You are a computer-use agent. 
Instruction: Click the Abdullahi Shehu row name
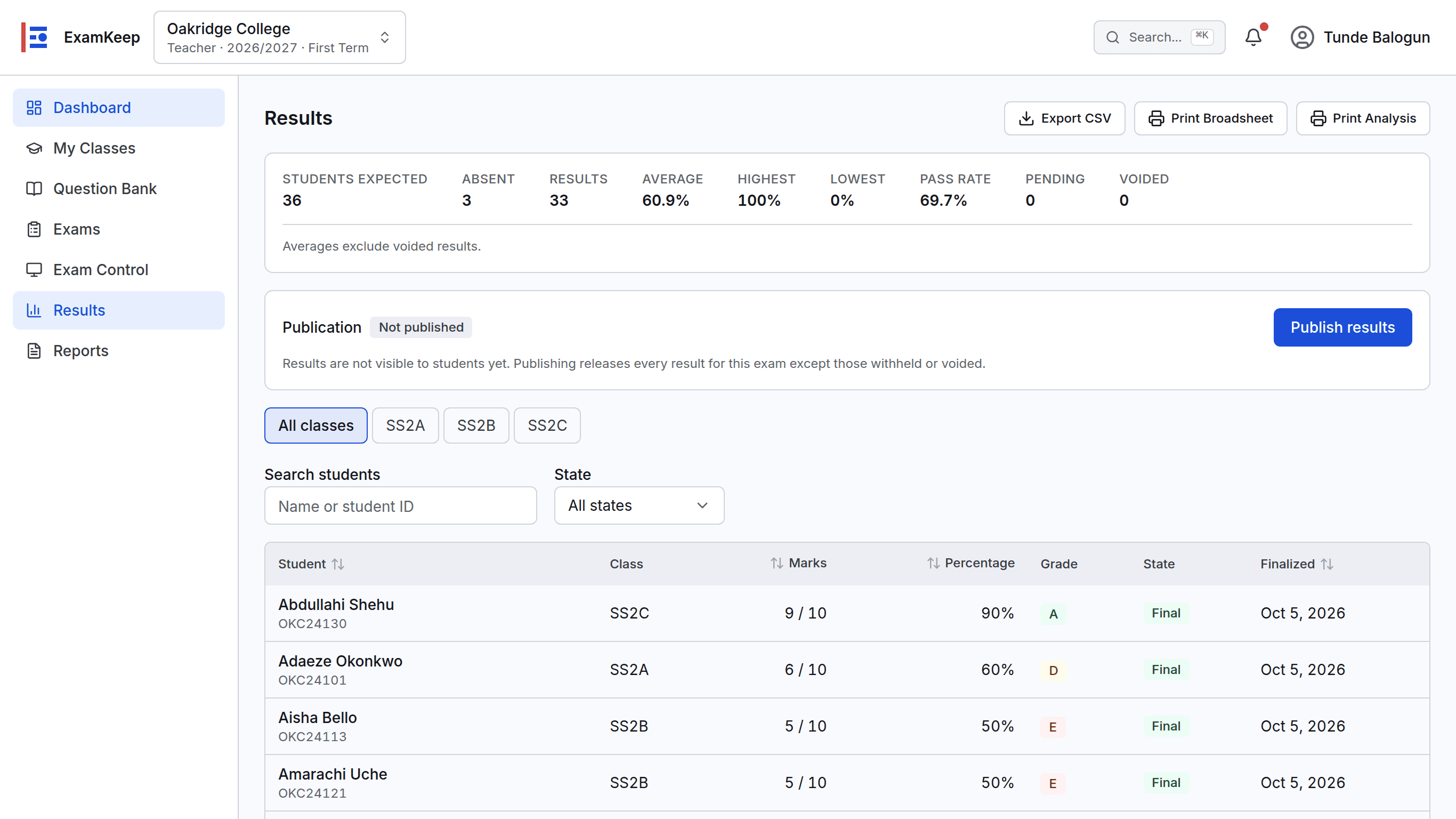tap(336, 604)
